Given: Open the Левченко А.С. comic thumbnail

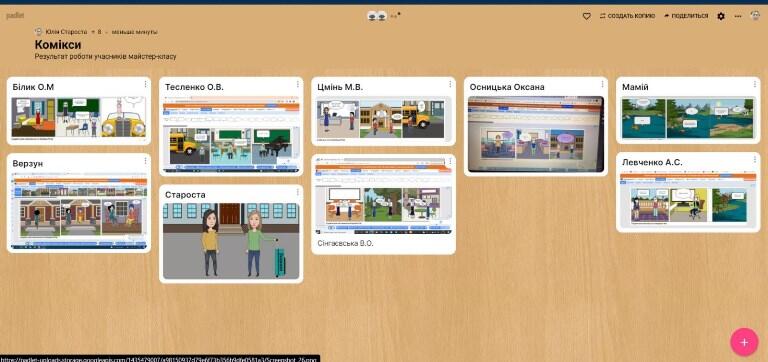Looking at the screenshot, I should [x=688, y=201].
